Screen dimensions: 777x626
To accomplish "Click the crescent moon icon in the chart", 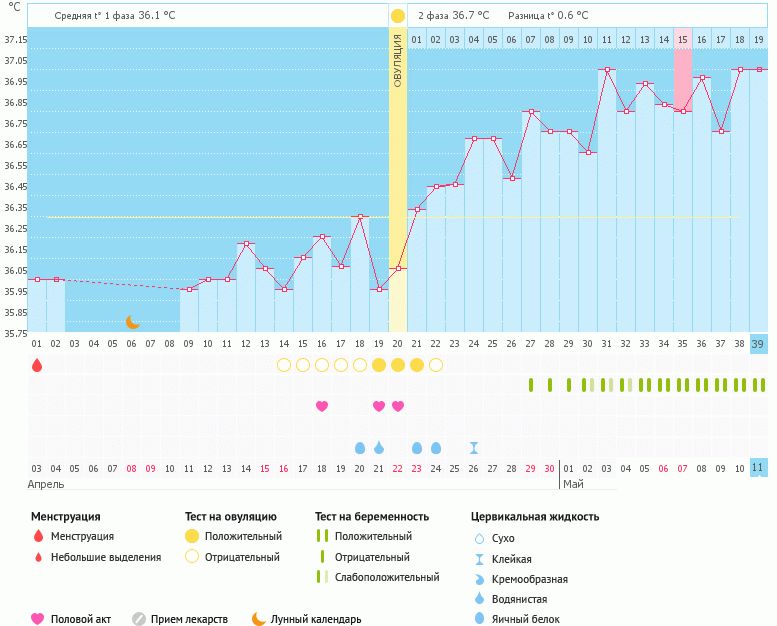I will point(133,322).
